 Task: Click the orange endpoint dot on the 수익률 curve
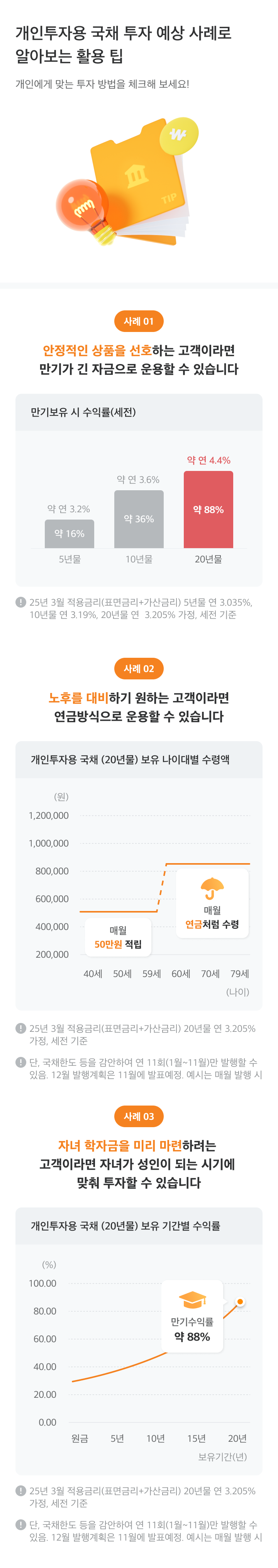pos(240,1301)
